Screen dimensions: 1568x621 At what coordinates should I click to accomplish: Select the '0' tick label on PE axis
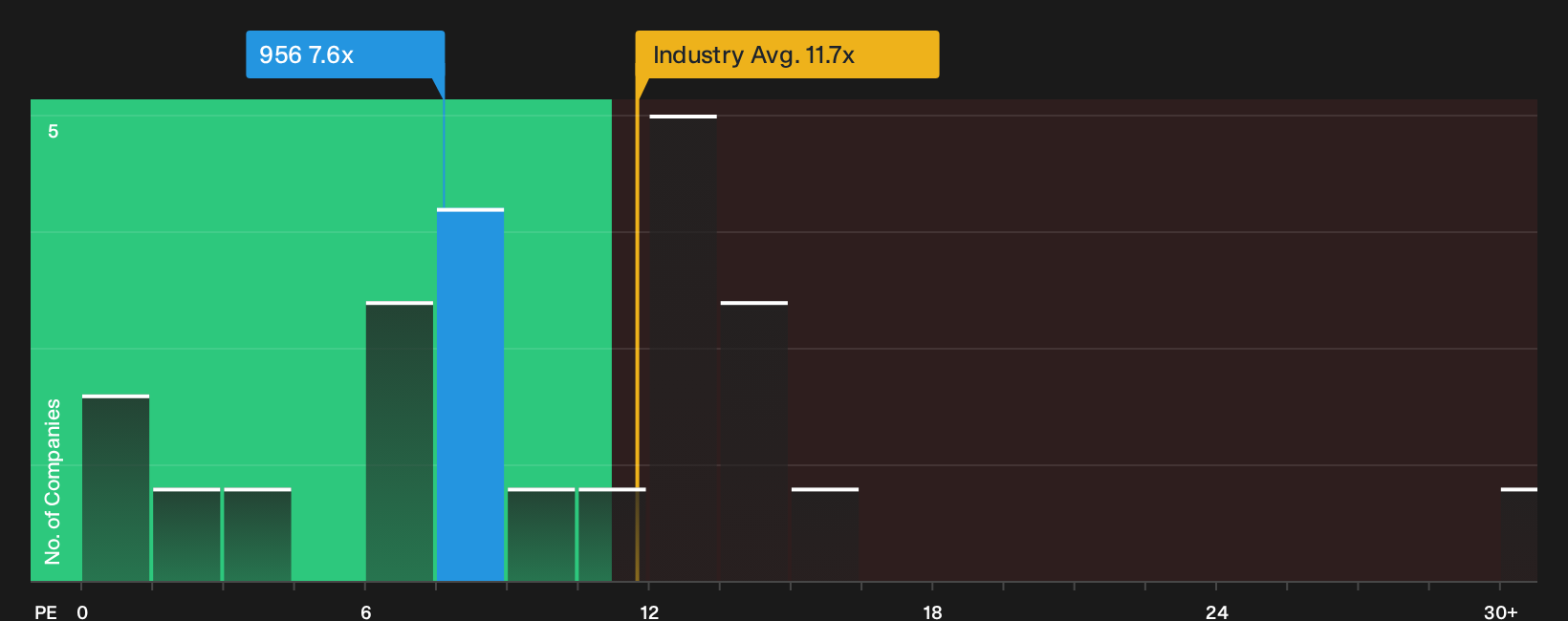82,612
